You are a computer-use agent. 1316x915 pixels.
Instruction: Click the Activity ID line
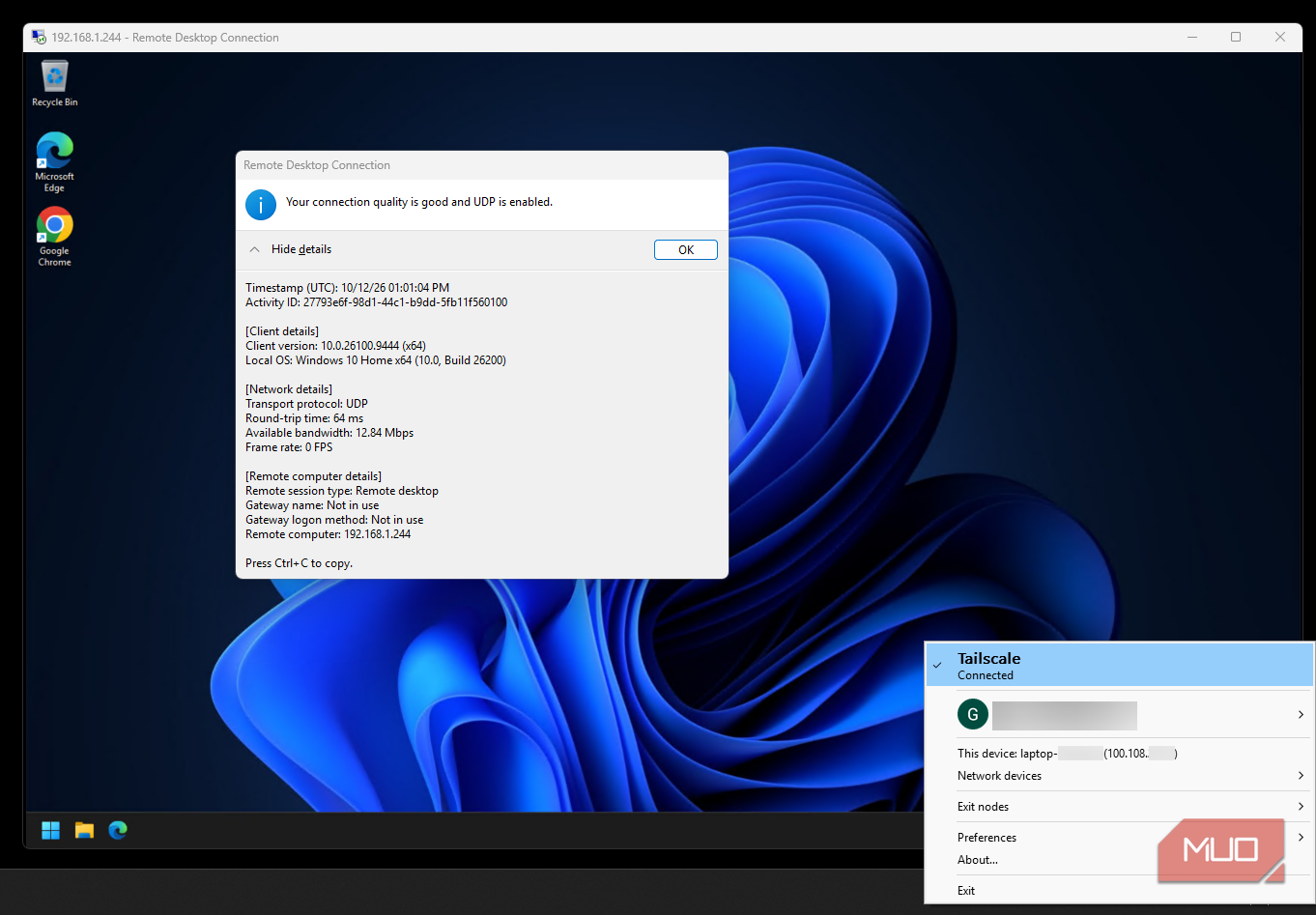(377, 302)
